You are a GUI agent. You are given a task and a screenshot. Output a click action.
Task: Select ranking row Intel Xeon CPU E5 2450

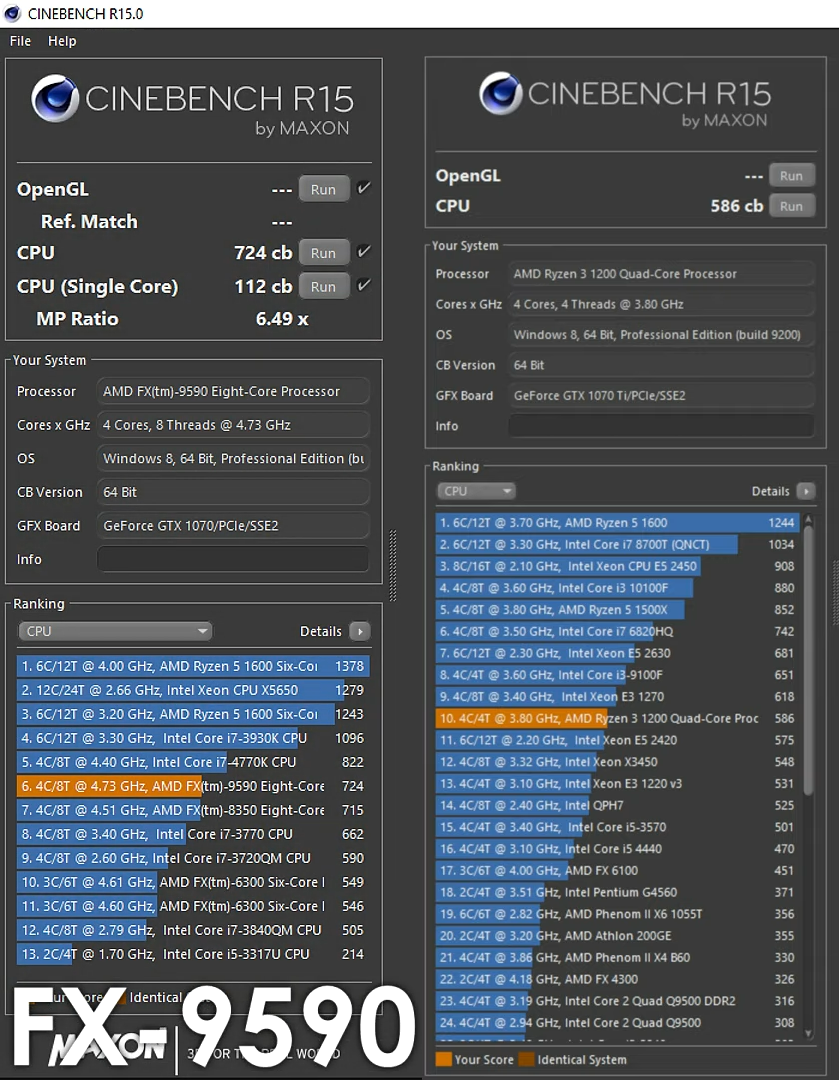pos(617,566)
